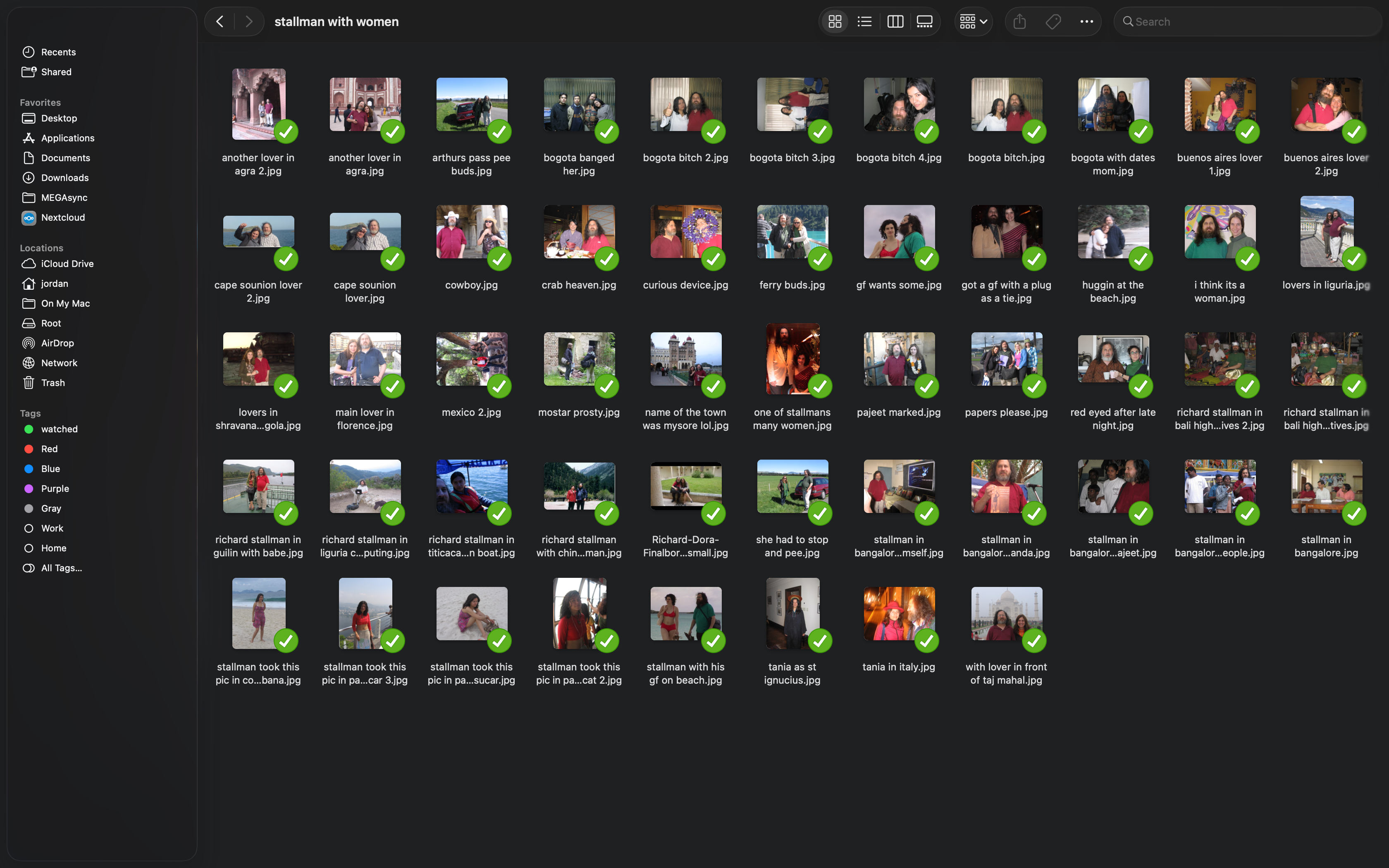Select the main lover in florence.jpg thumbnail
This screenshot has width=1389, height=868.
tap(365, 359)
